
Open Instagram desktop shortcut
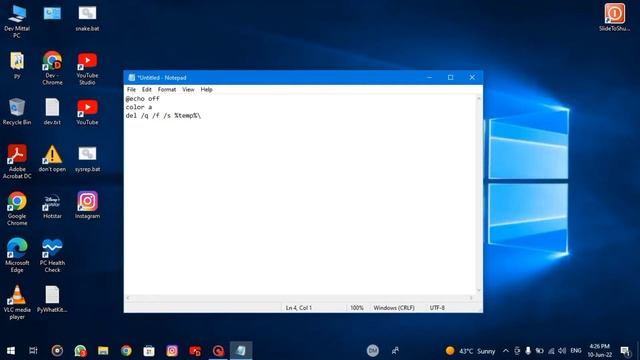87,205
